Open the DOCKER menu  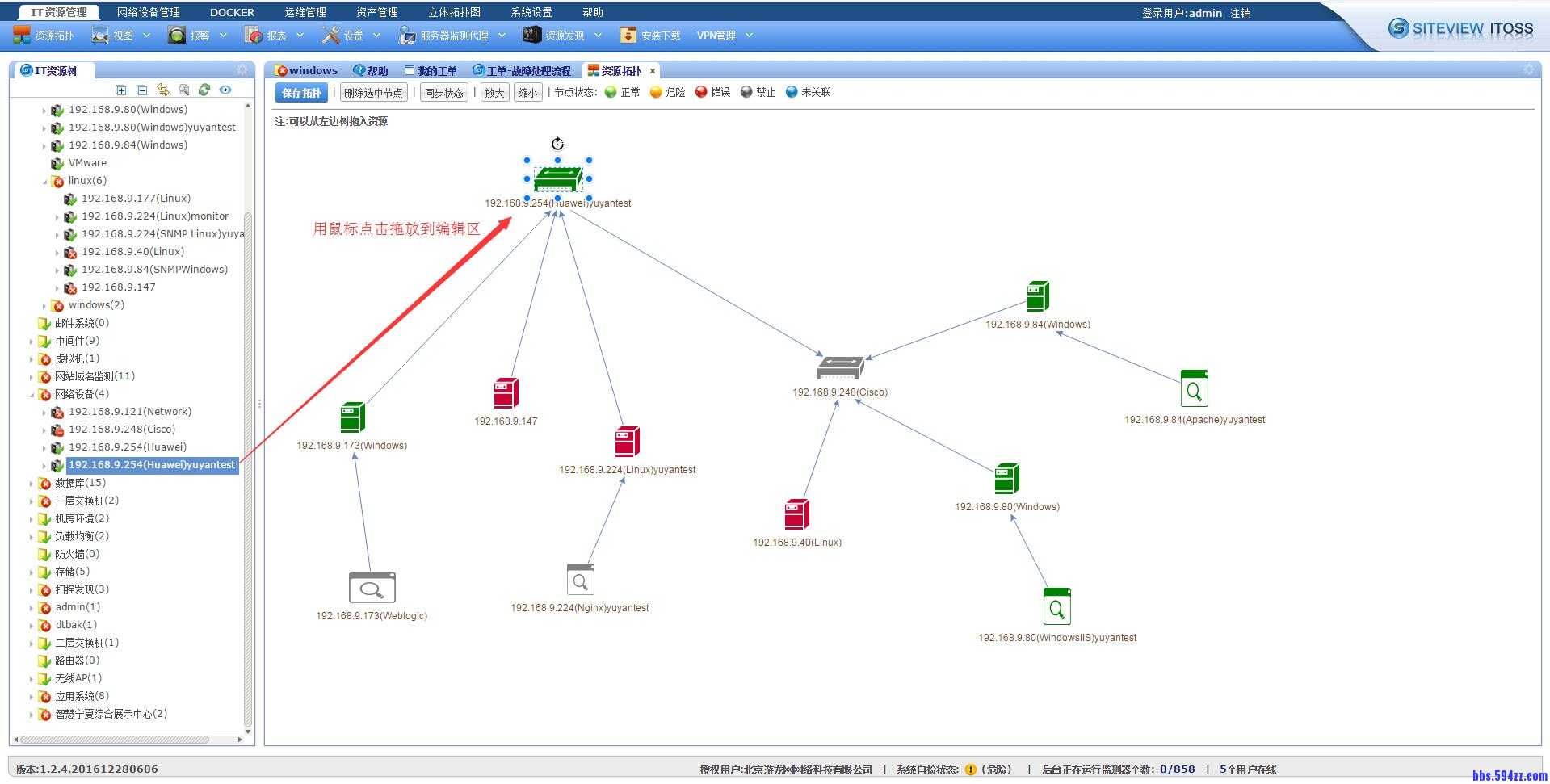[231, 11]
